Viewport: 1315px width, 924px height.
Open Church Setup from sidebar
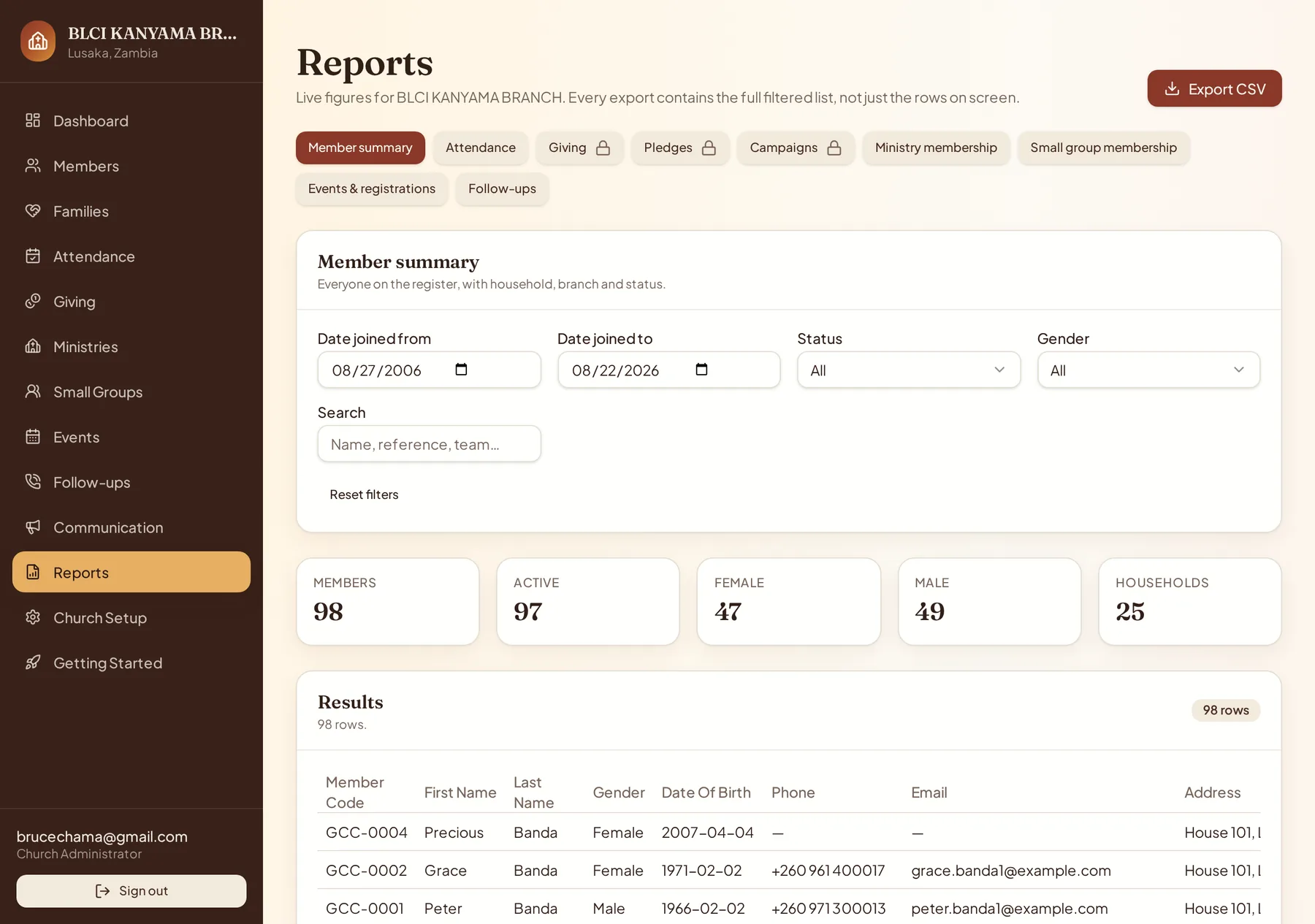coord(131,617)
